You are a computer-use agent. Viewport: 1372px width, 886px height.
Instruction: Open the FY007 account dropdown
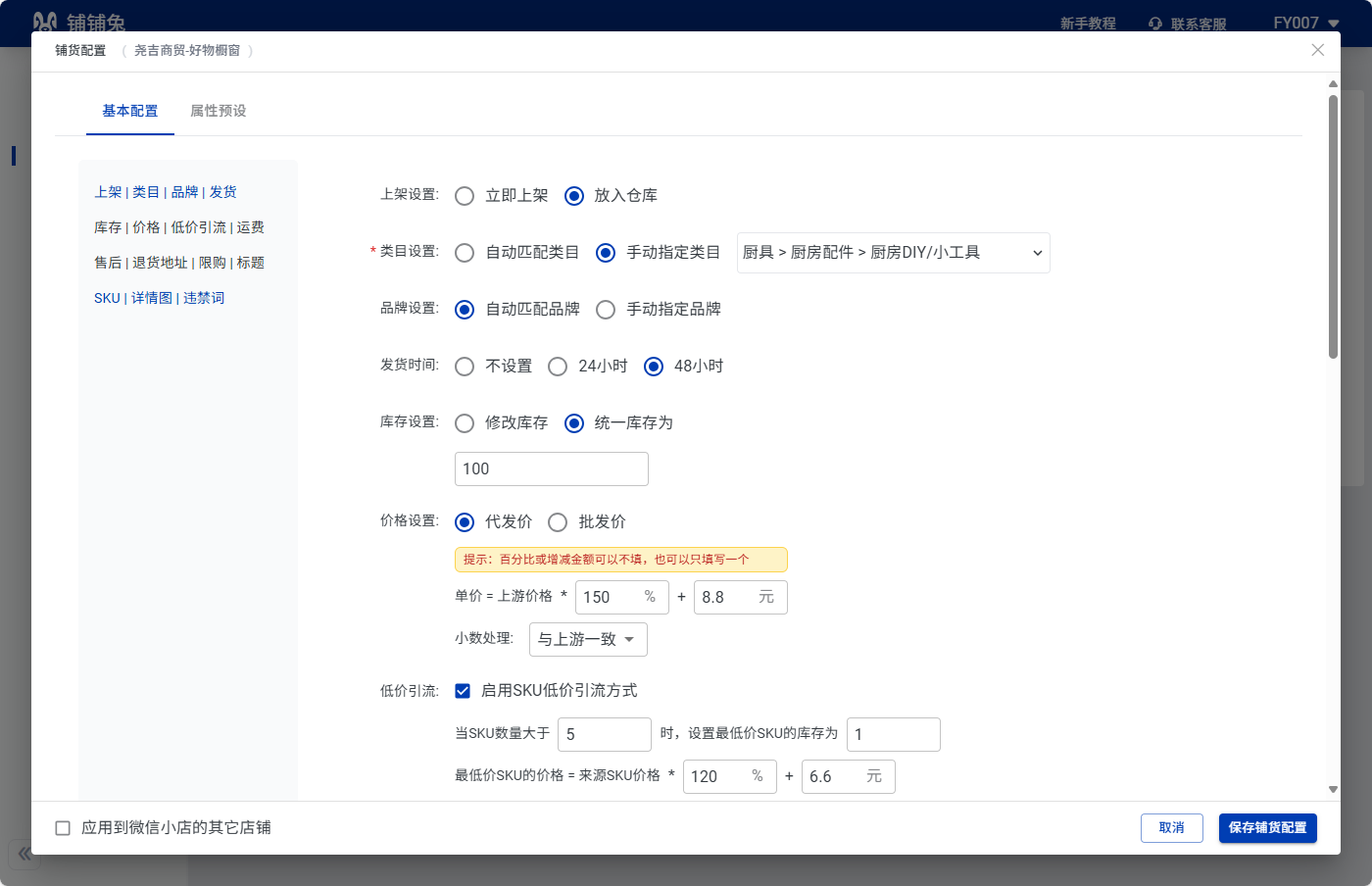point(1305,23)
